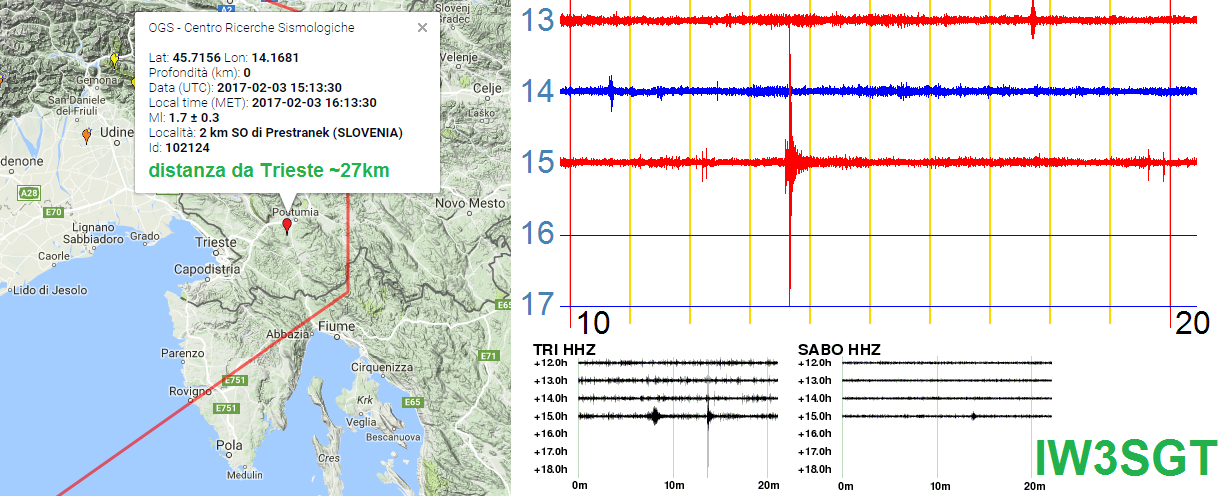The image size is (1221, 497).
Task: Click the Fiume city label on map
Action: point(337,326)
